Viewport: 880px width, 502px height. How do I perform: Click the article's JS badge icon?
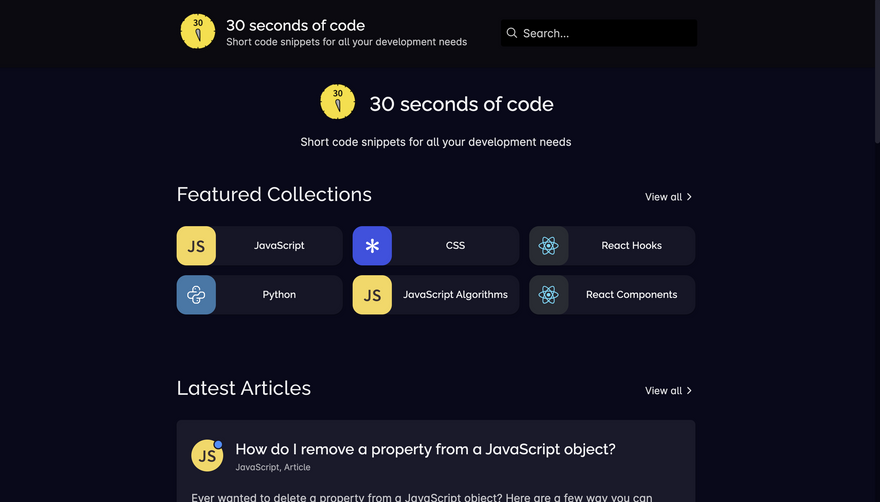point(207,455)
